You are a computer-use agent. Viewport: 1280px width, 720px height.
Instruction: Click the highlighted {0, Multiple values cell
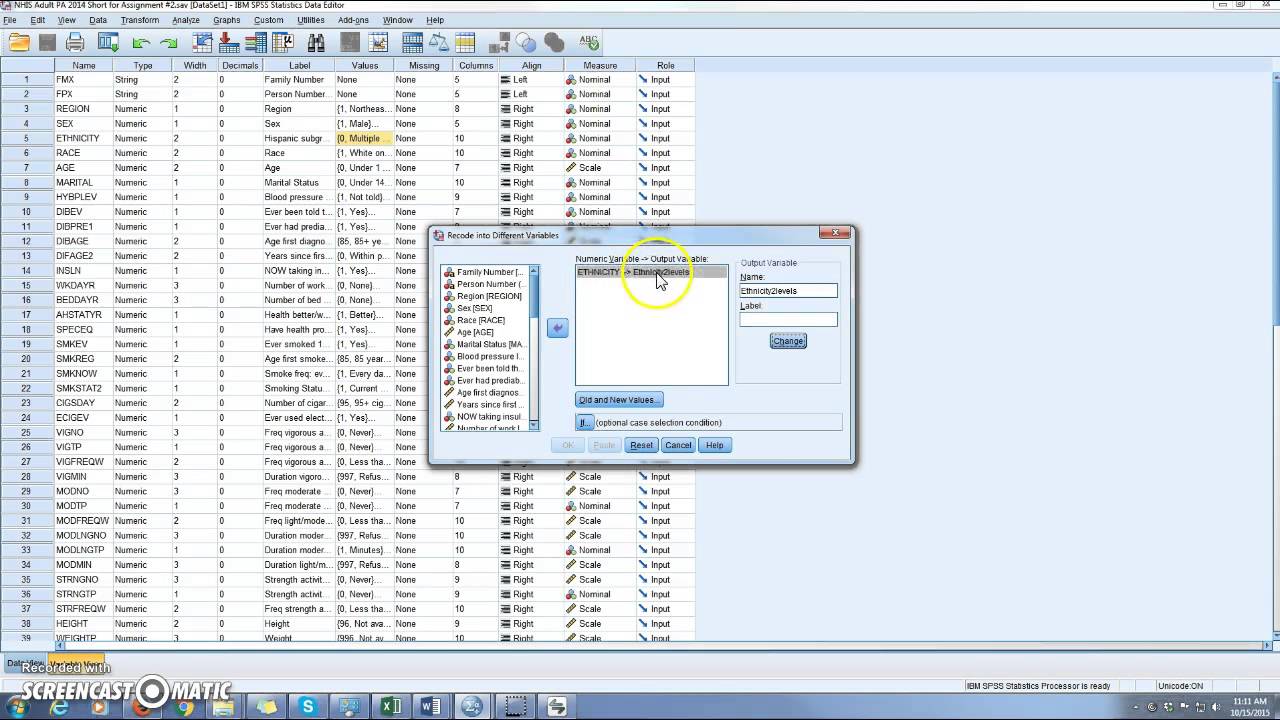[364, 138]
